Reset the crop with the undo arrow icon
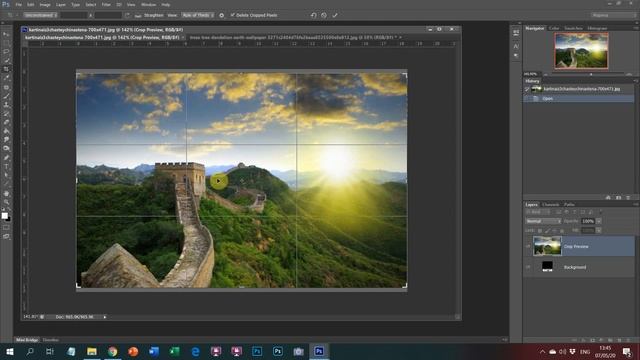 [313, 15]
